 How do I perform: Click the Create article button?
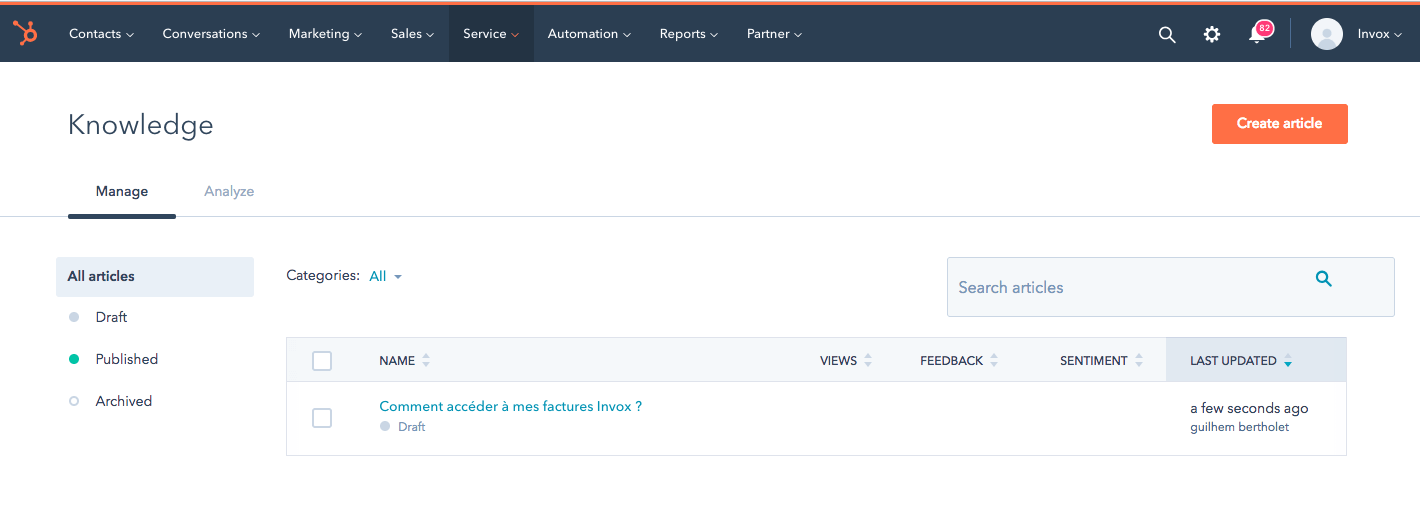1280,124
